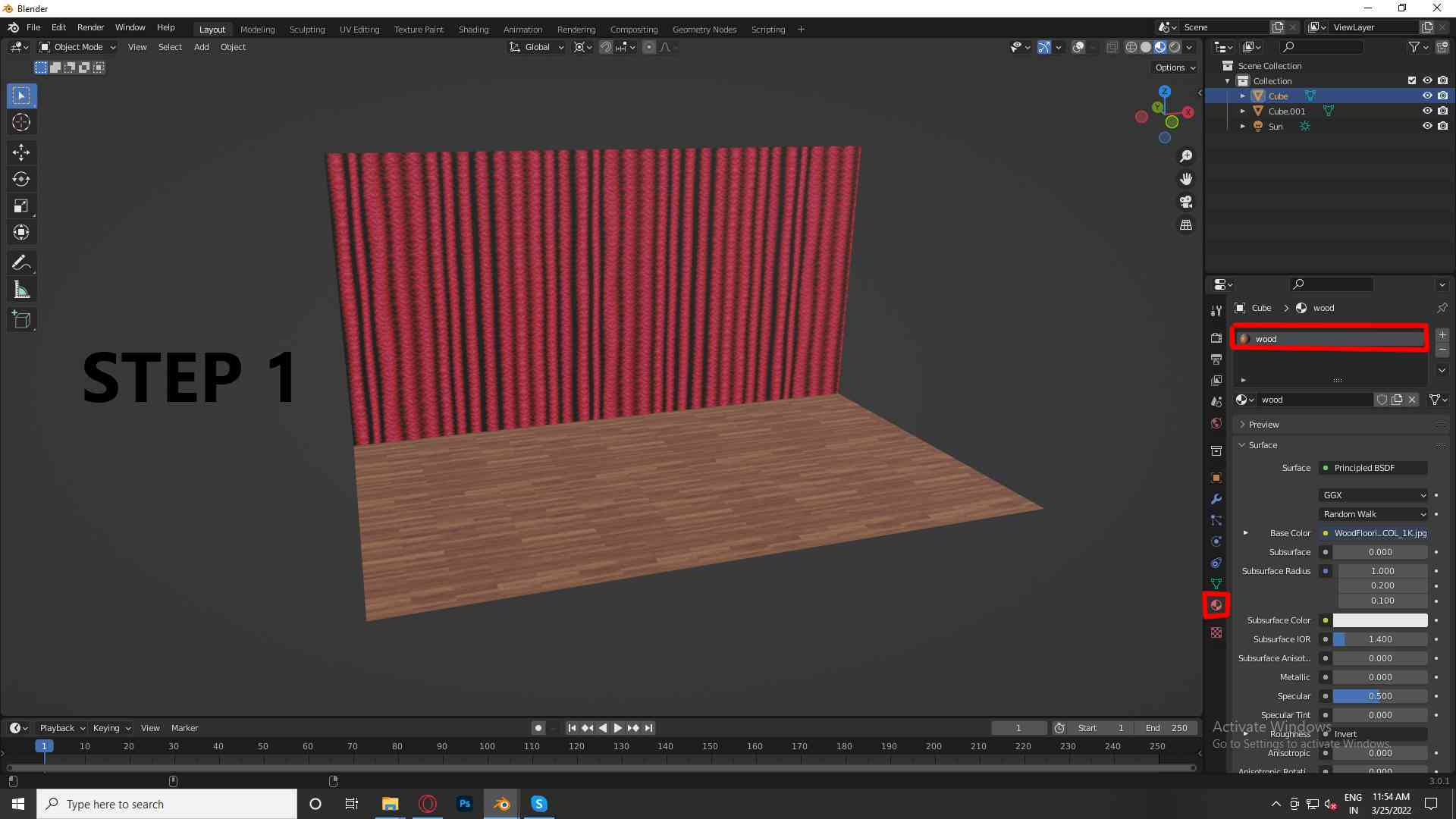Select the Measure tool
Screen dimensions: 1456x819
(x=21, y=289)
